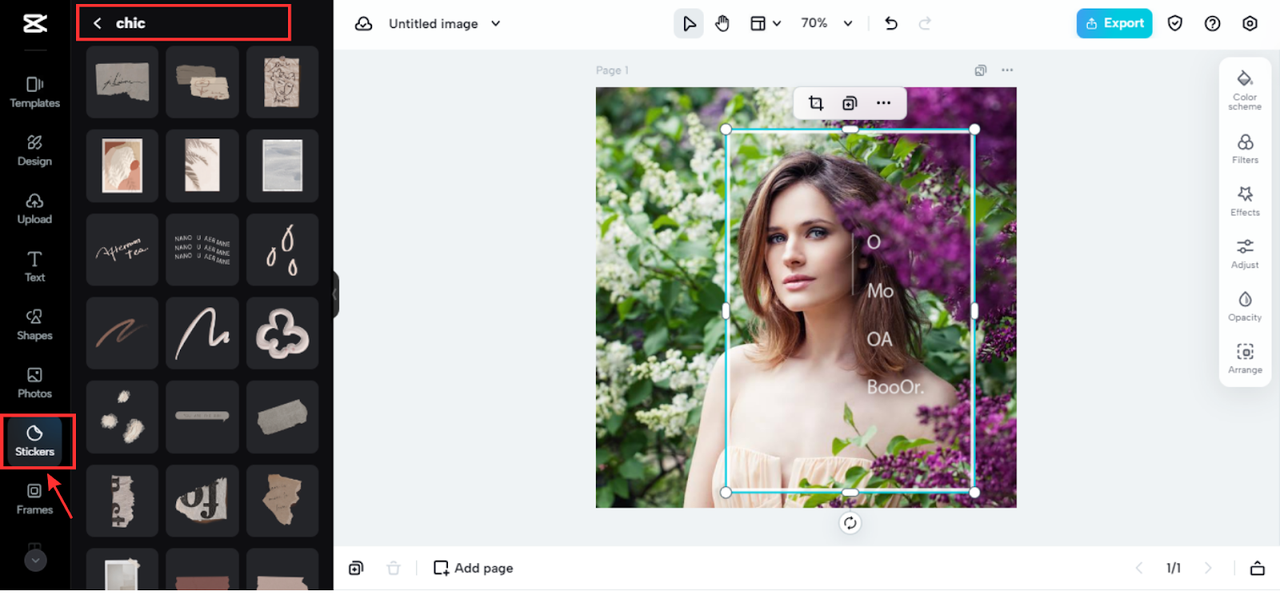Open the layers panel icon at bottom right

click(x=1257, y=568)
